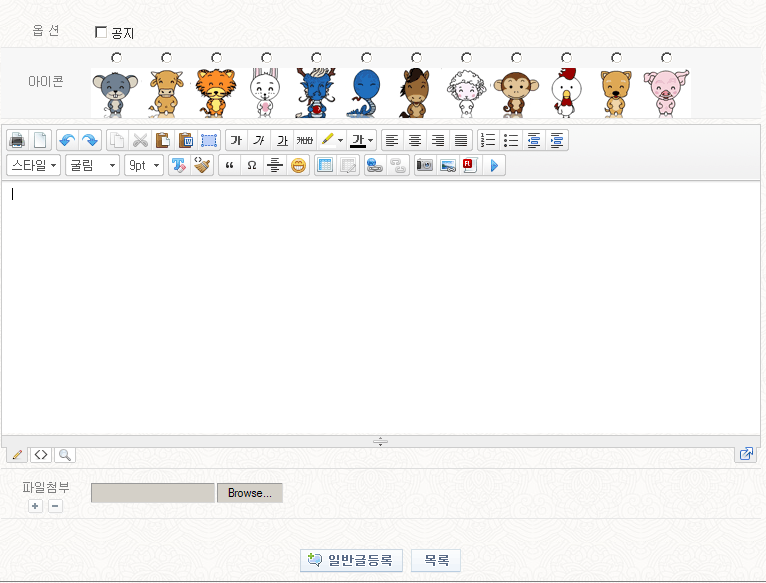
Task: Remove a file attachment field
Action: click(55, 506)
